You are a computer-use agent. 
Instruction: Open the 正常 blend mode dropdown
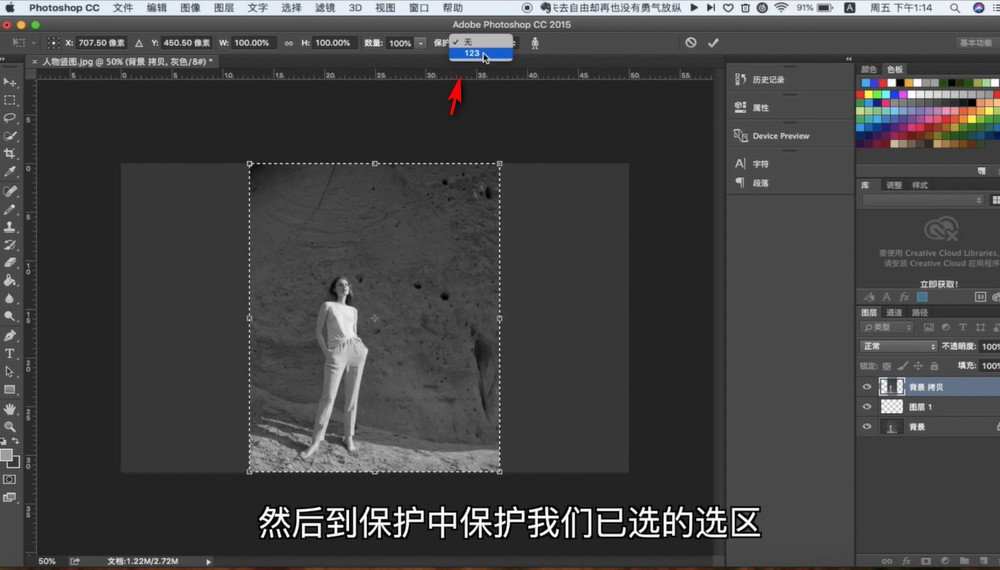(899, 346)
